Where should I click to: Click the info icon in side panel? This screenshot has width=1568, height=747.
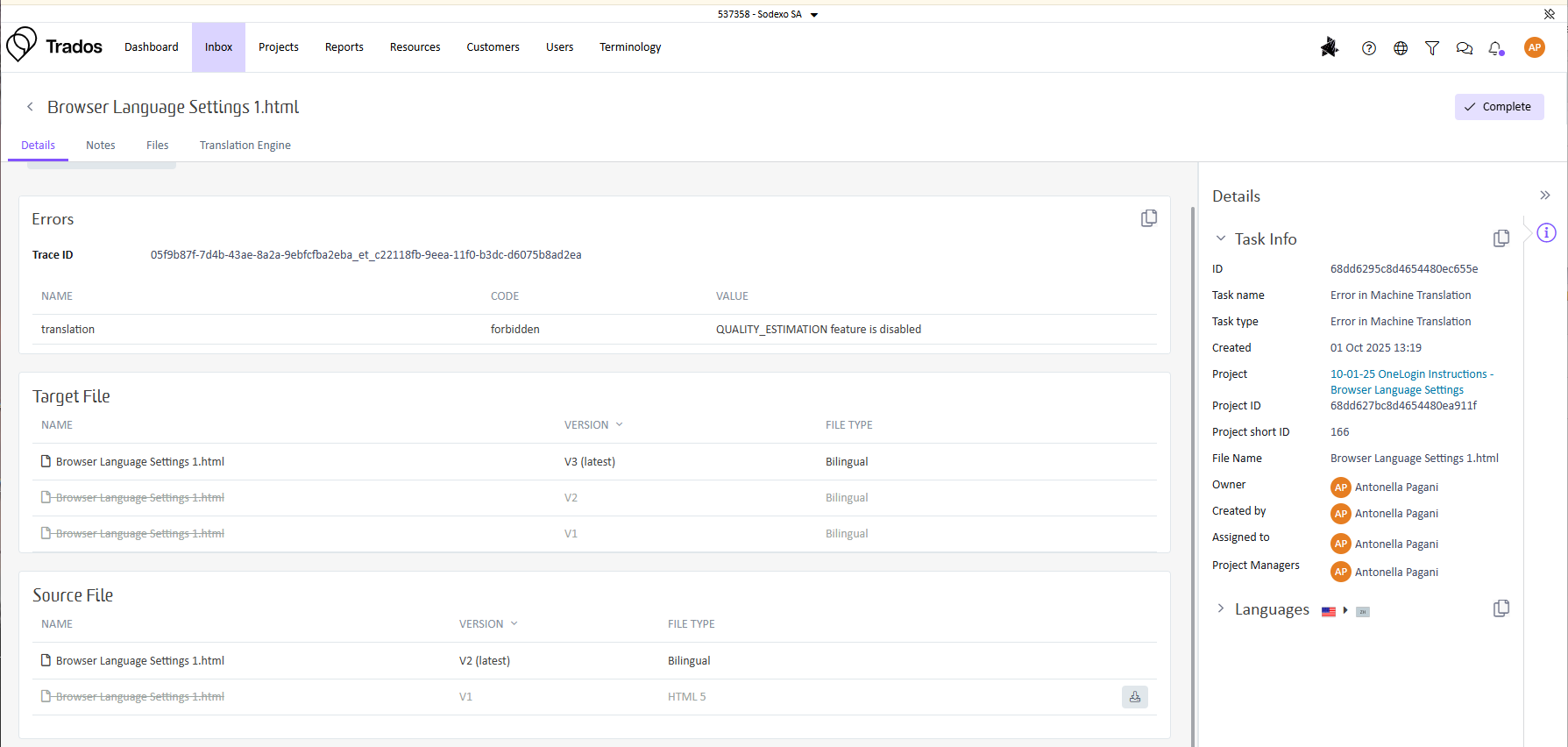(1546, 232)
